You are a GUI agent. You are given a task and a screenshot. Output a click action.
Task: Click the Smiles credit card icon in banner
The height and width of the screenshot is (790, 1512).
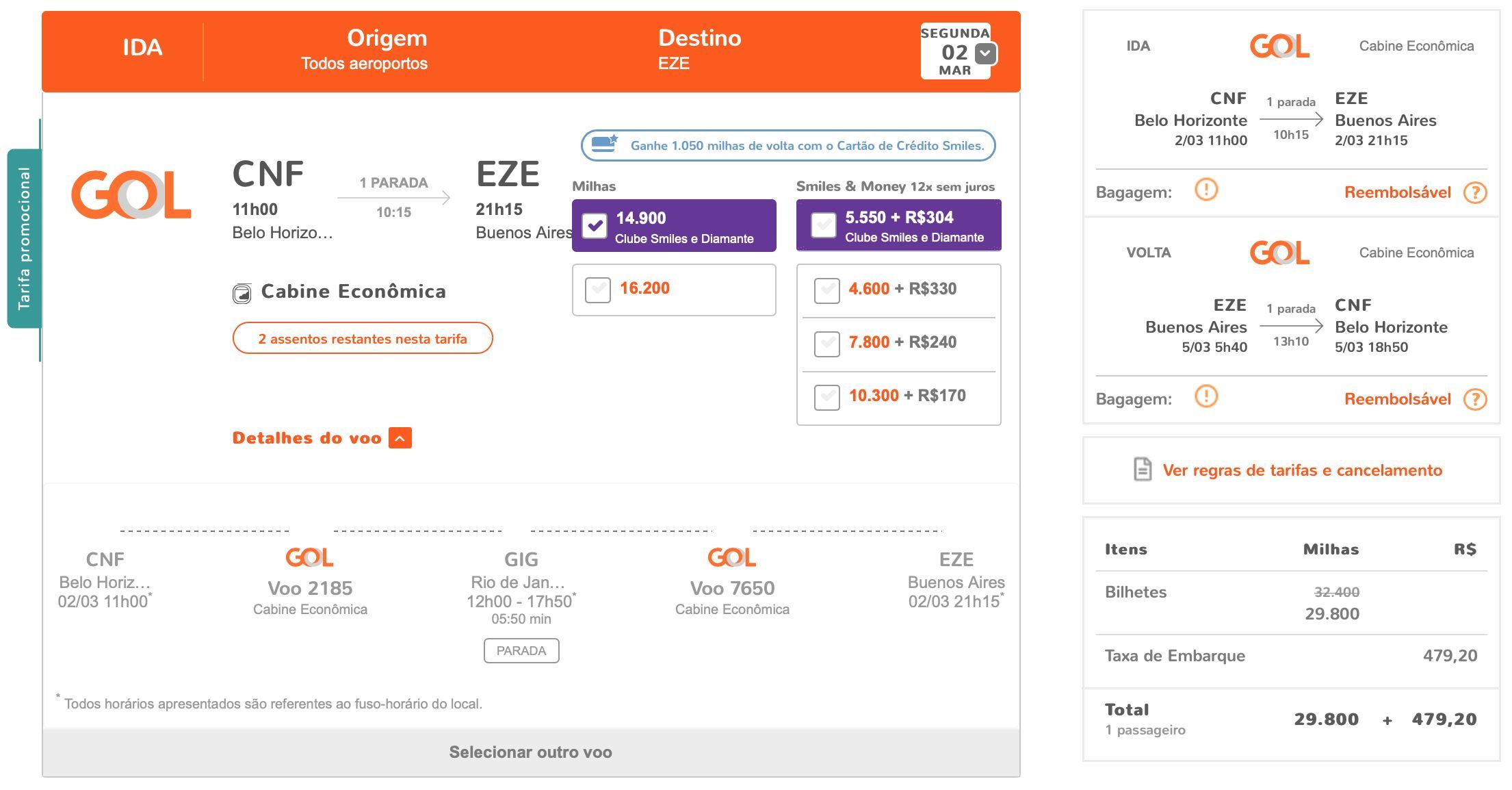605,144
